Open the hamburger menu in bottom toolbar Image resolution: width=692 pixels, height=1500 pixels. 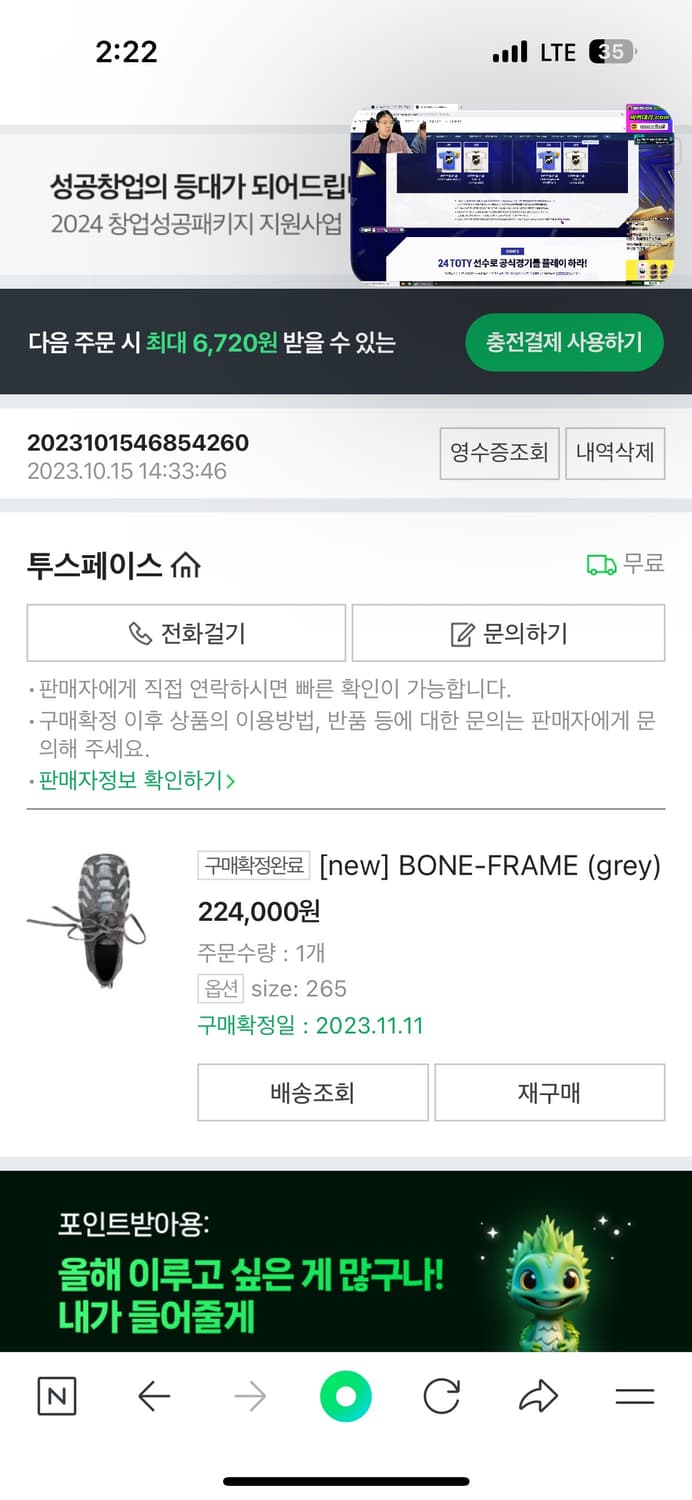coord(636,1397)
